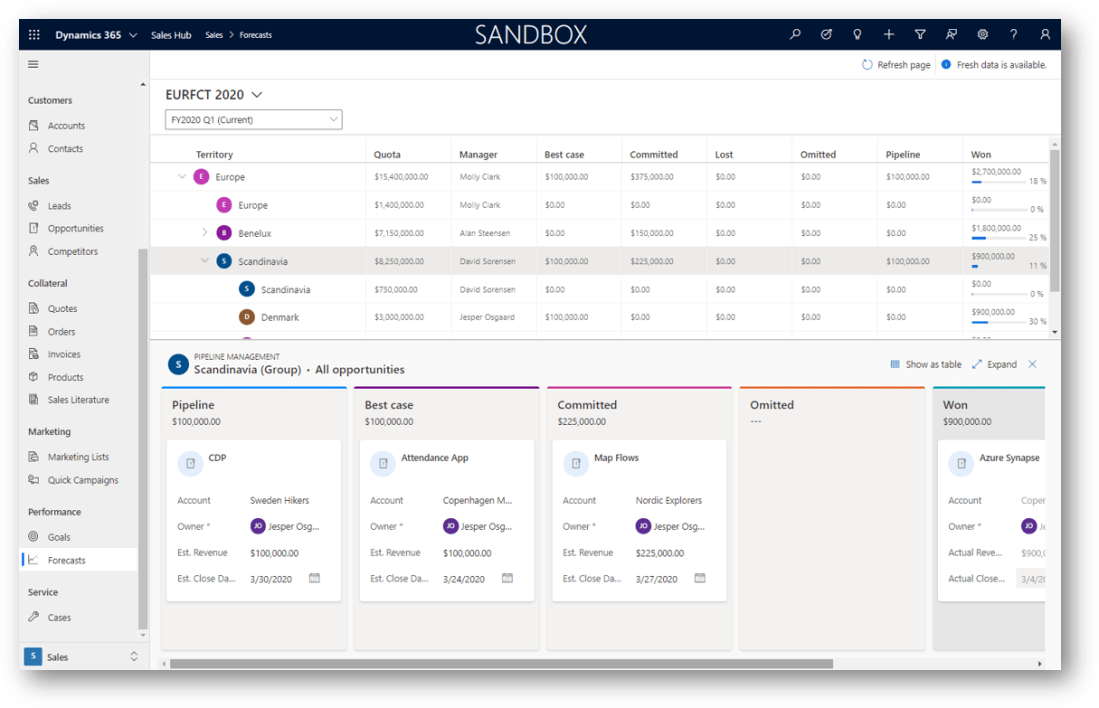Toggle the hamburger navigation menu

click(x=33, y=64)
